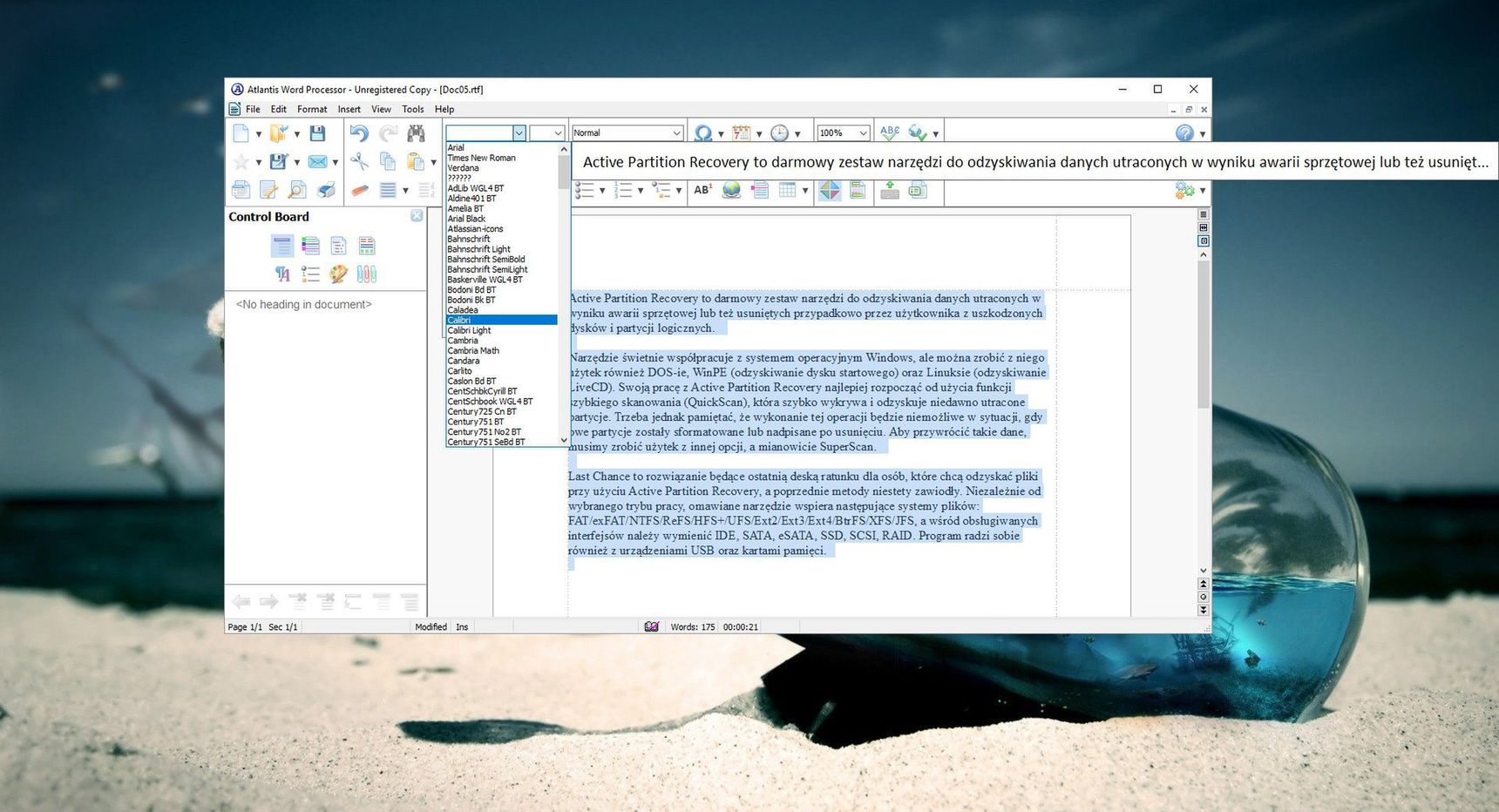
Task: Open the Insert menu
Action: pyautogui.click(x=349, y=110)
